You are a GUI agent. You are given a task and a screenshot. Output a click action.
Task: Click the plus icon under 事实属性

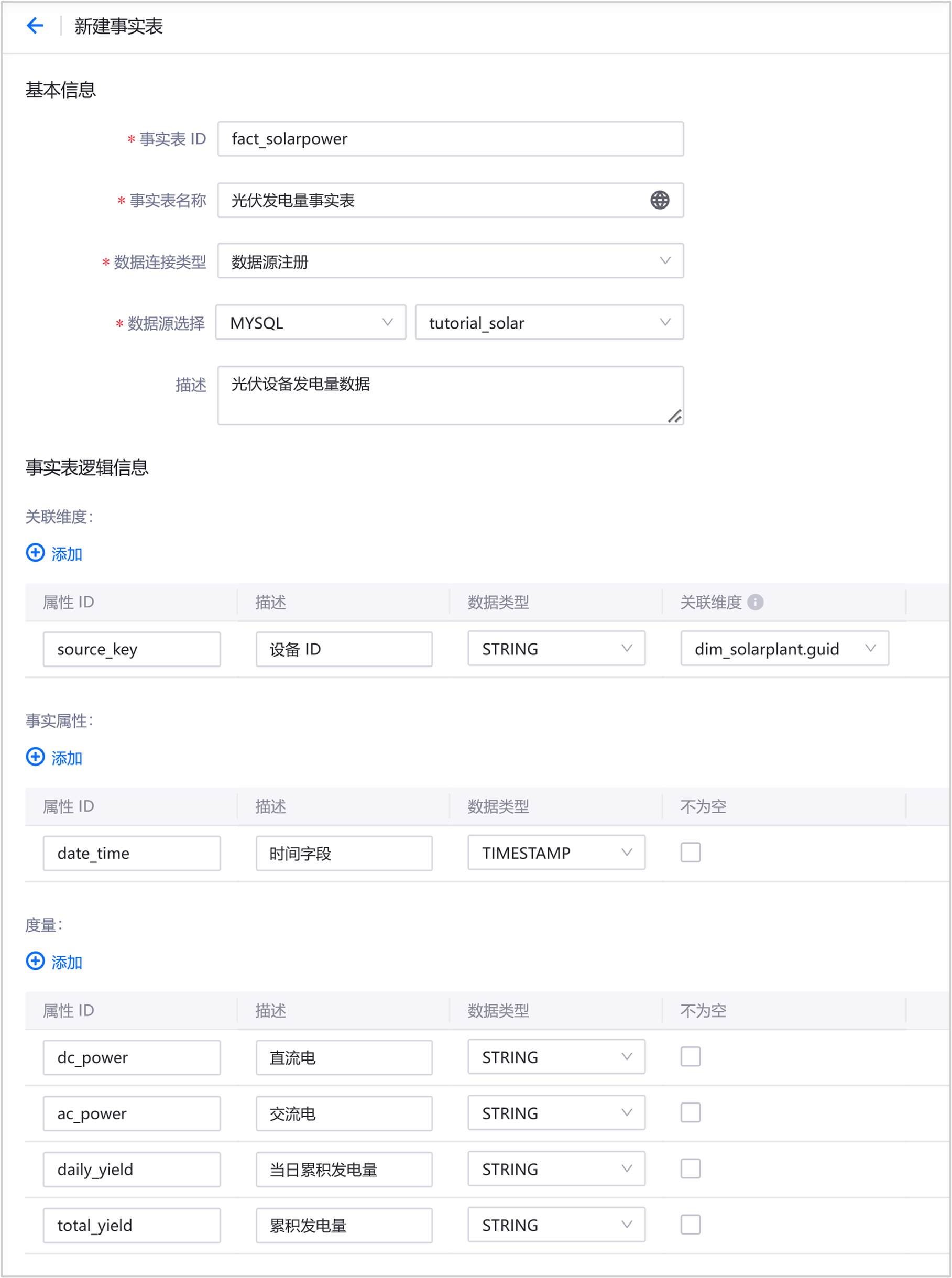pos(35,757)
